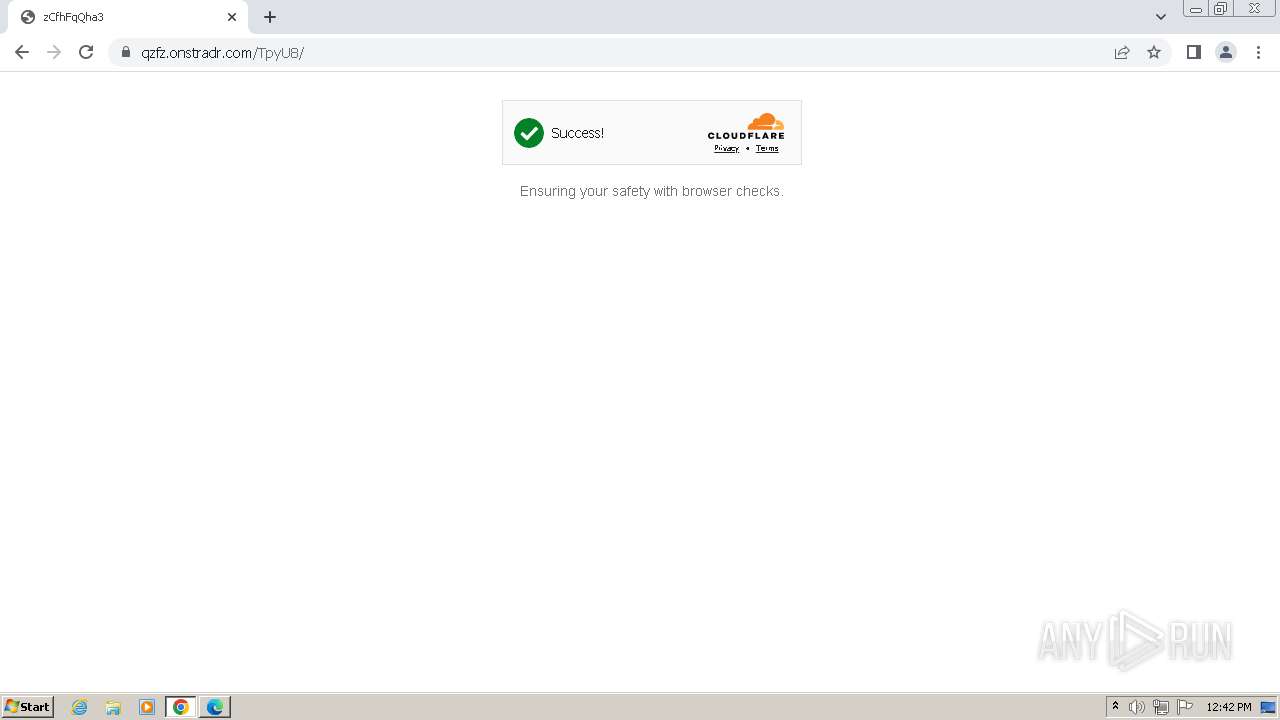Screen dimensions: 1280x720
Task: Click the show desktop button
Action: pos(1268,707)
